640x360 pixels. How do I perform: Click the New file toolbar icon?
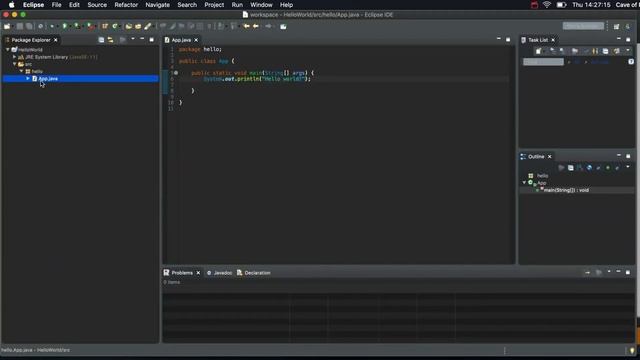click(x=7, y=26)
